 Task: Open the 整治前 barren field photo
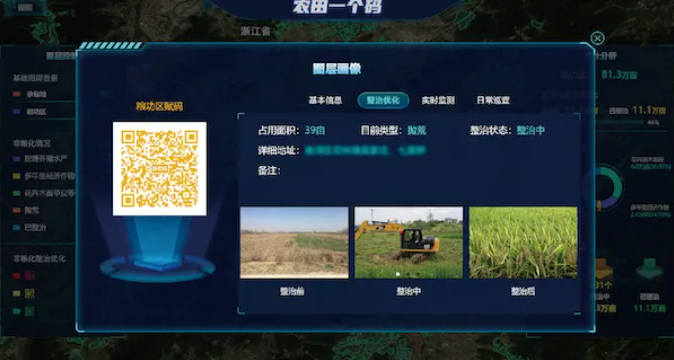click(294, 243)
